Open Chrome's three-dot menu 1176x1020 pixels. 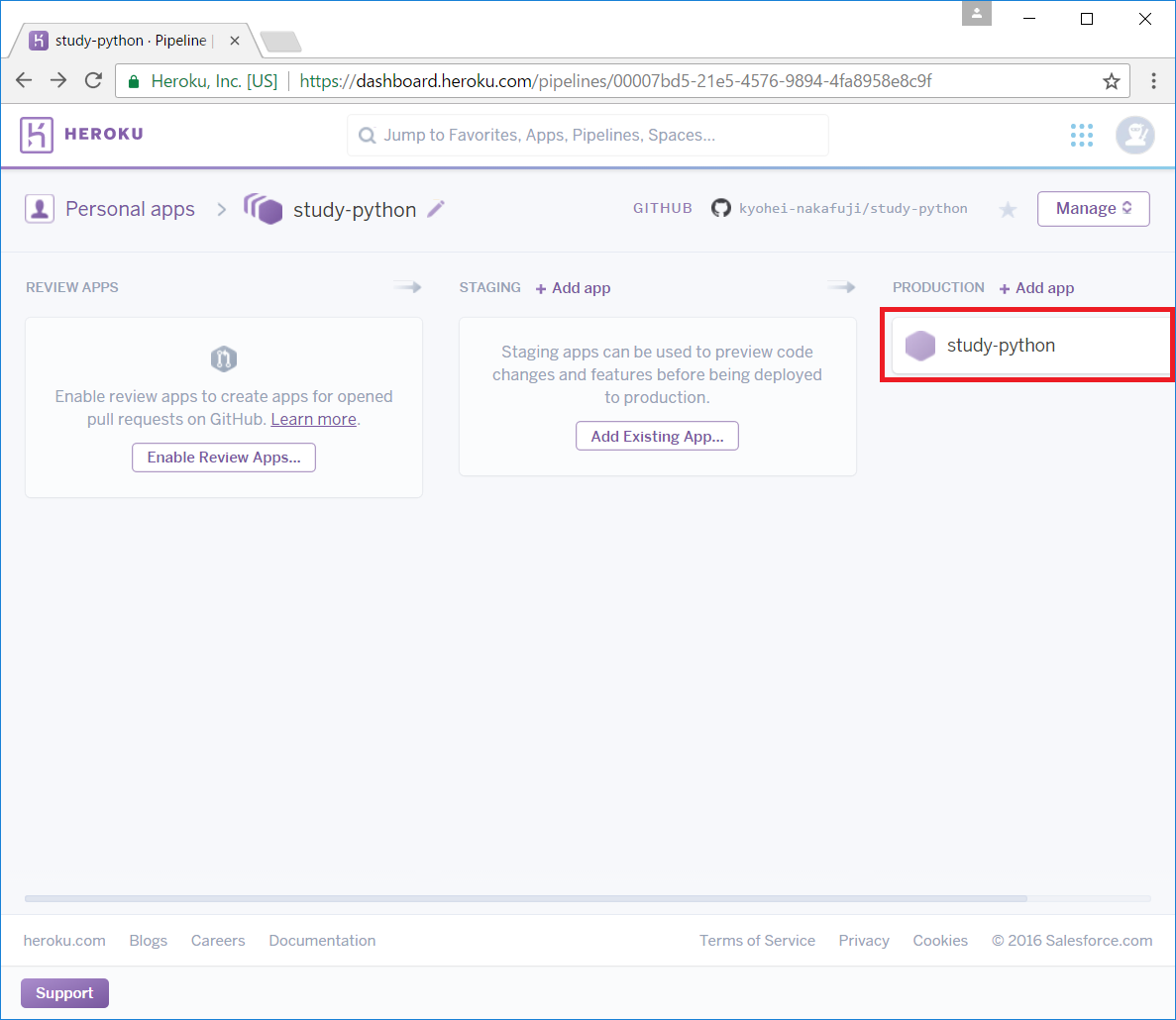[1153, 81]
